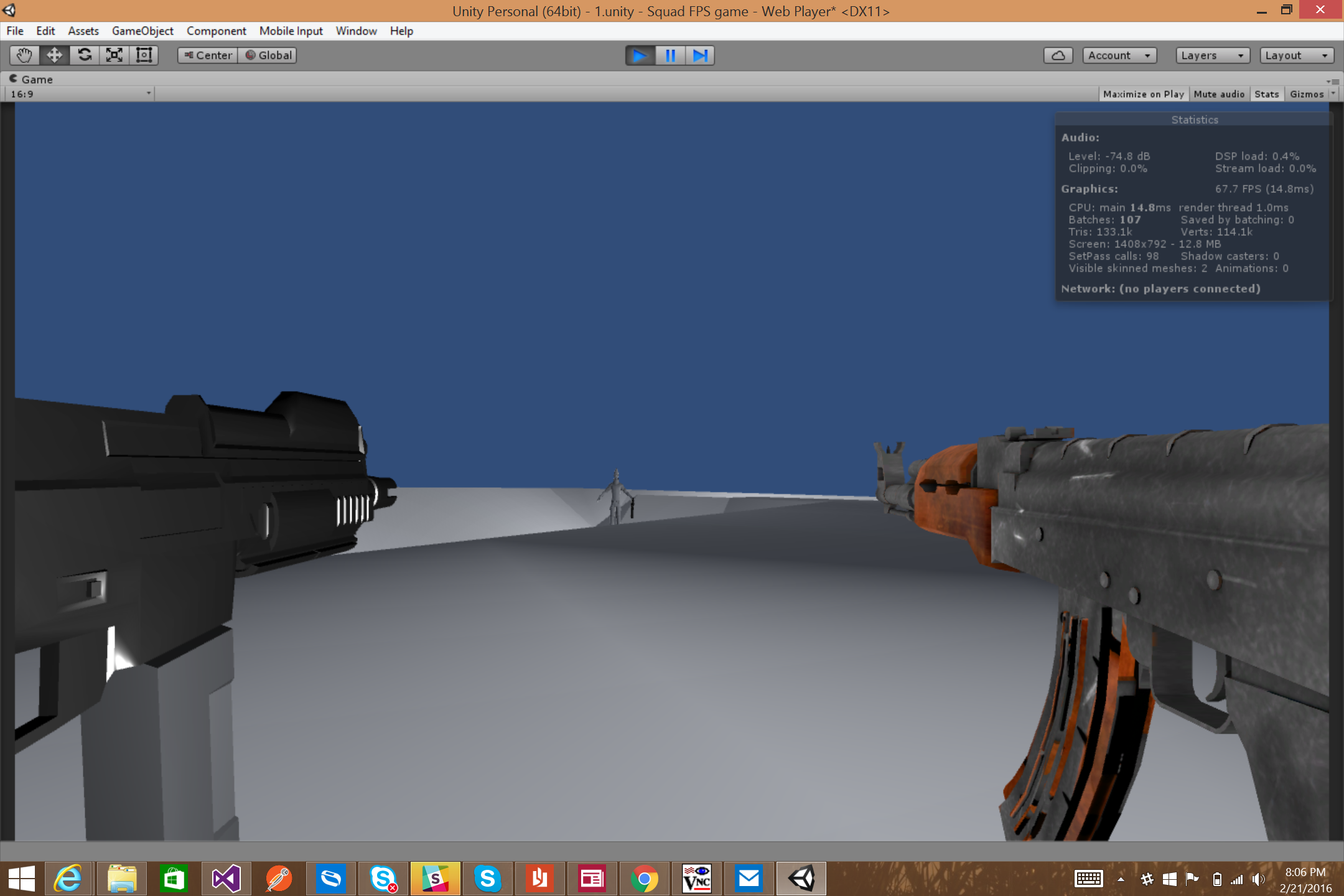The height and width of the screenshot is (896, 1344).
Task: Open Action Center flag icon
Action: click(x=1192, y=879)
